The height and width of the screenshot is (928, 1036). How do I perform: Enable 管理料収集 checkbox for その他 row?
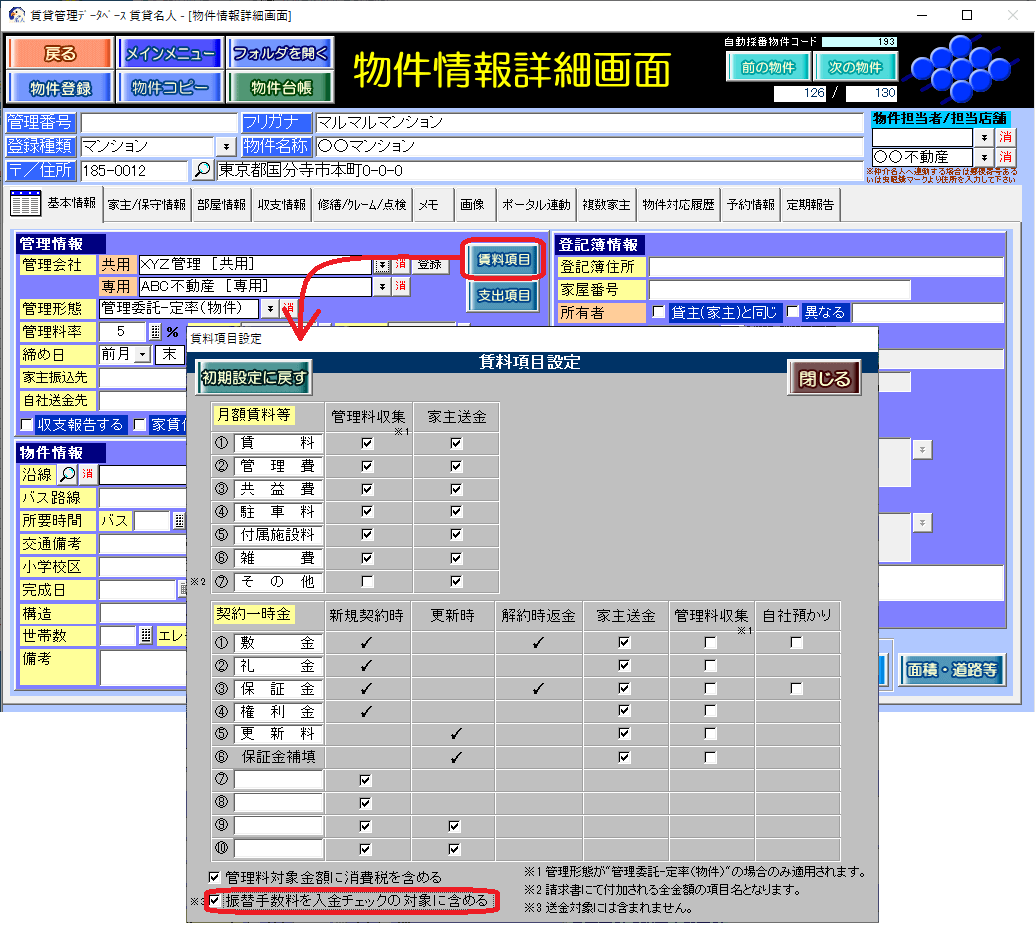point(368,581)
